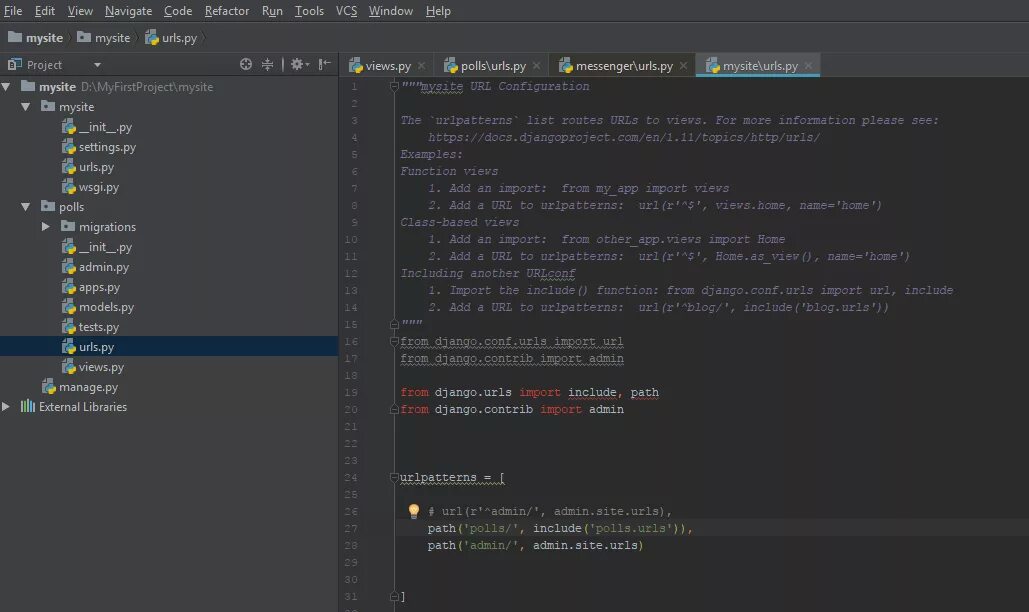Open the Run menu
The height and width of the screenshot is (612, 1029).
[x=272, y=11]
